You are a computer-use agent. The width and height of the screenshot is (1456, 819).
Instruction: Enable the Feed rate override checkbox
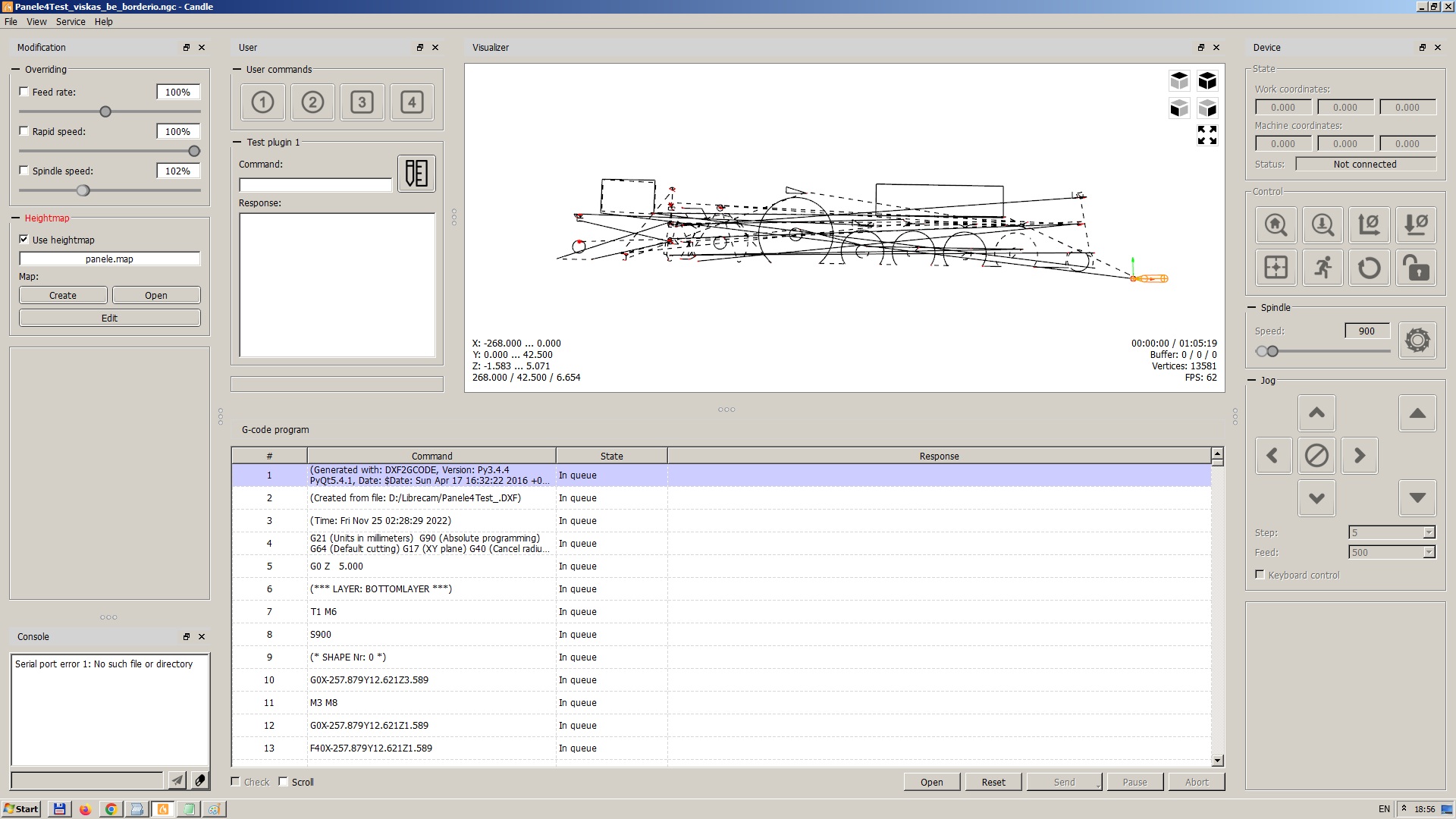24,92
